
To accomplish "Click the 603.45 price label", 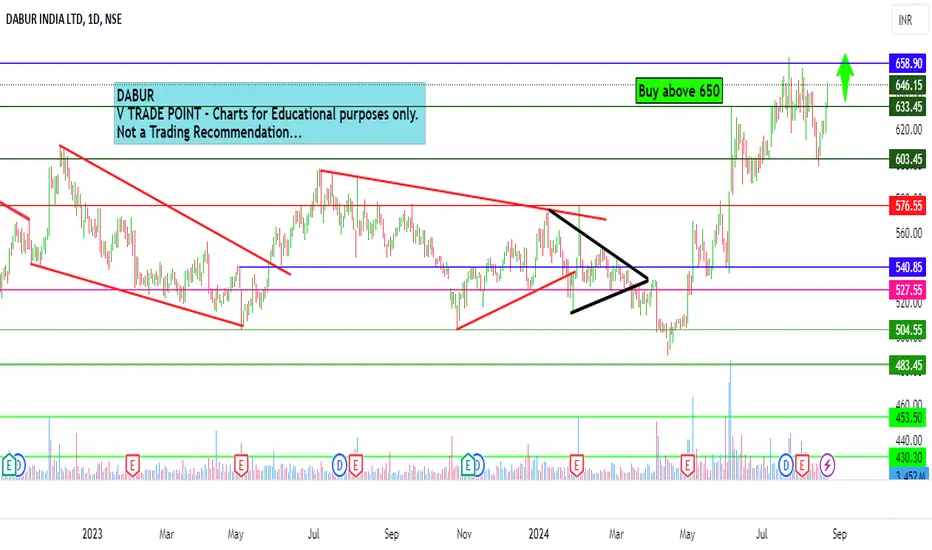I will 908,159.
